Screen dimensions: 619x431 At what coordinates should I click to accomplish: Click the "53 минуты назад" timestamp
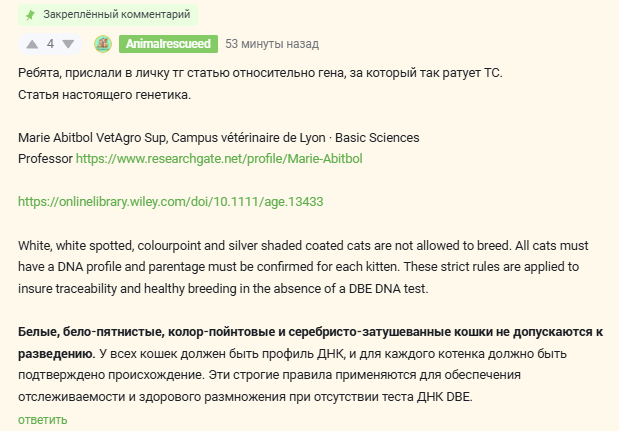[272, 44]
